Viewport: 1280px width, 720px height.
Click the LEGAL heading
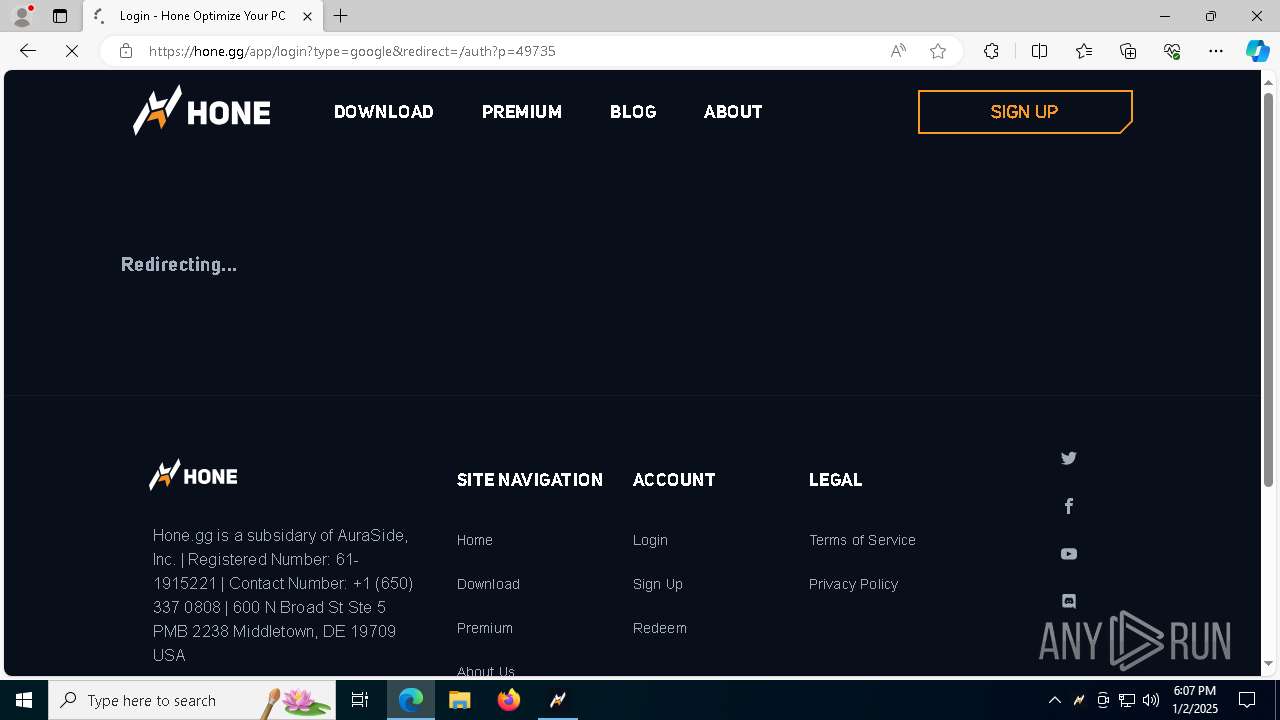[835, 480]
